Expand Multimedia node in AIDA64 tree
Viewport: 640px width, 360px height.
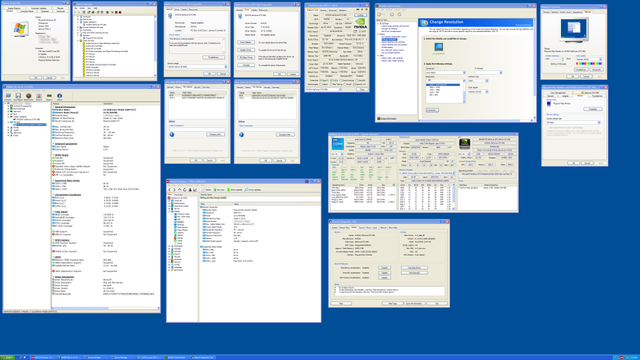click(x=169, y=246)
